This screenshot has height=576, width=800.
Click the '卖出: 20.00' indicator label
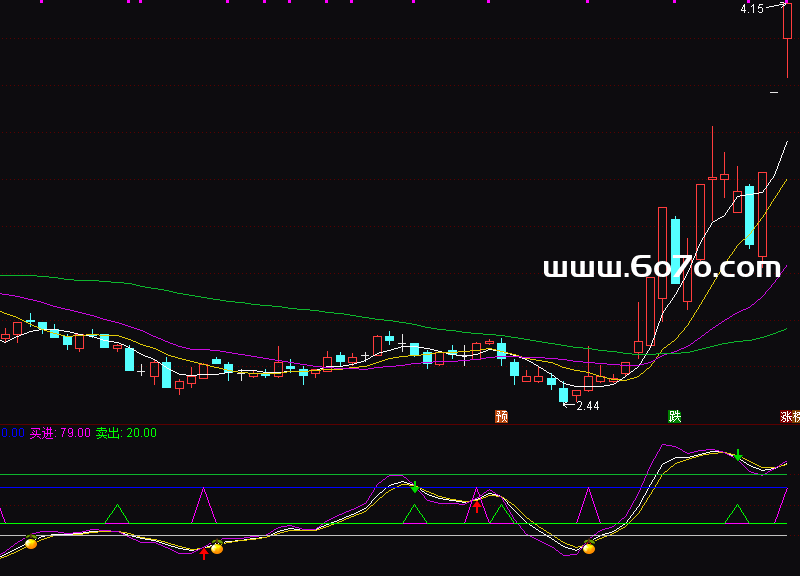click(x=126, y=433)
